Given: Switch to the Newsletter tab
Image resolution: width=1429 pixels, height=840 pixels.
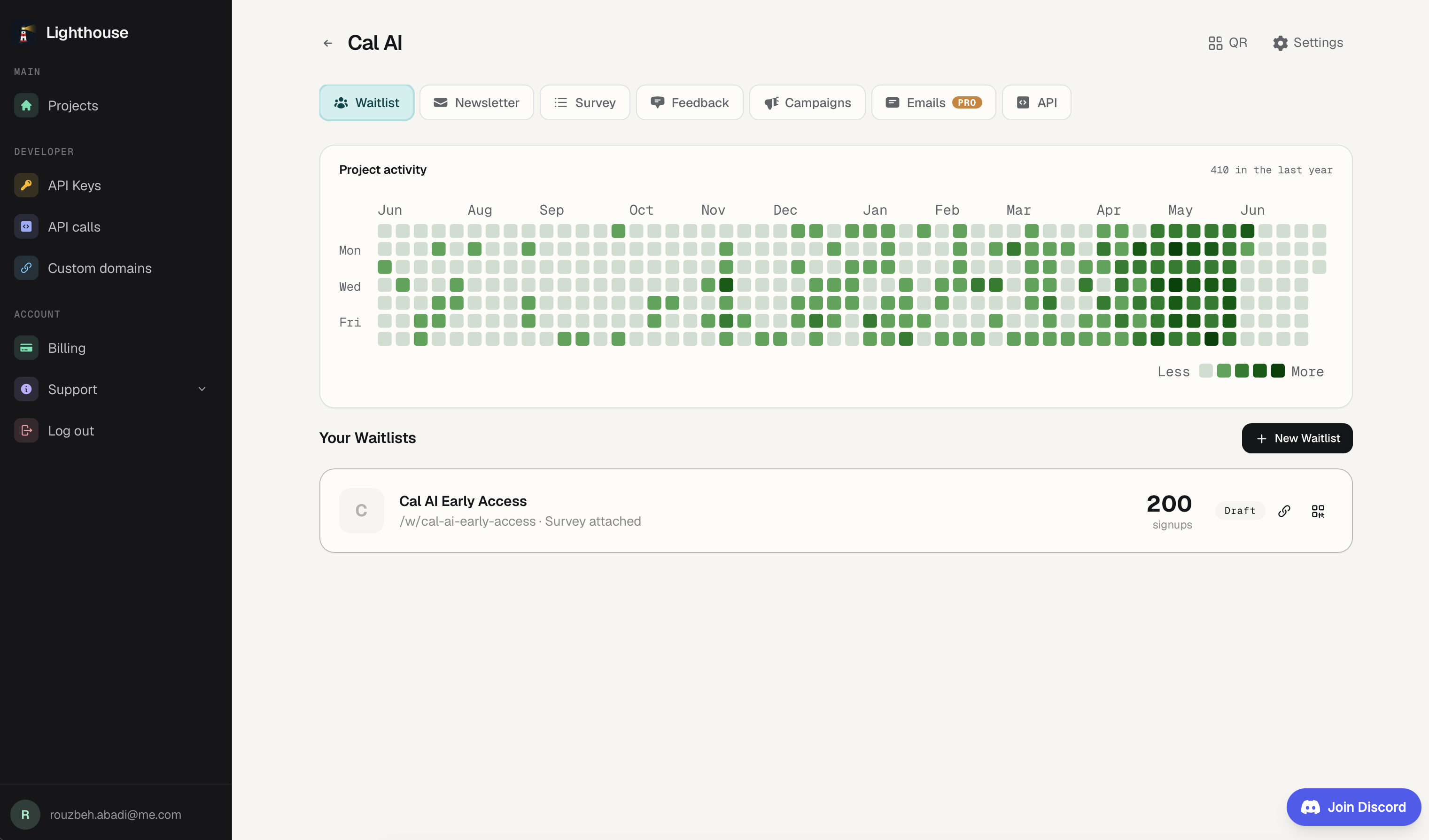Looking at the screenshot, I should [476, 103].
